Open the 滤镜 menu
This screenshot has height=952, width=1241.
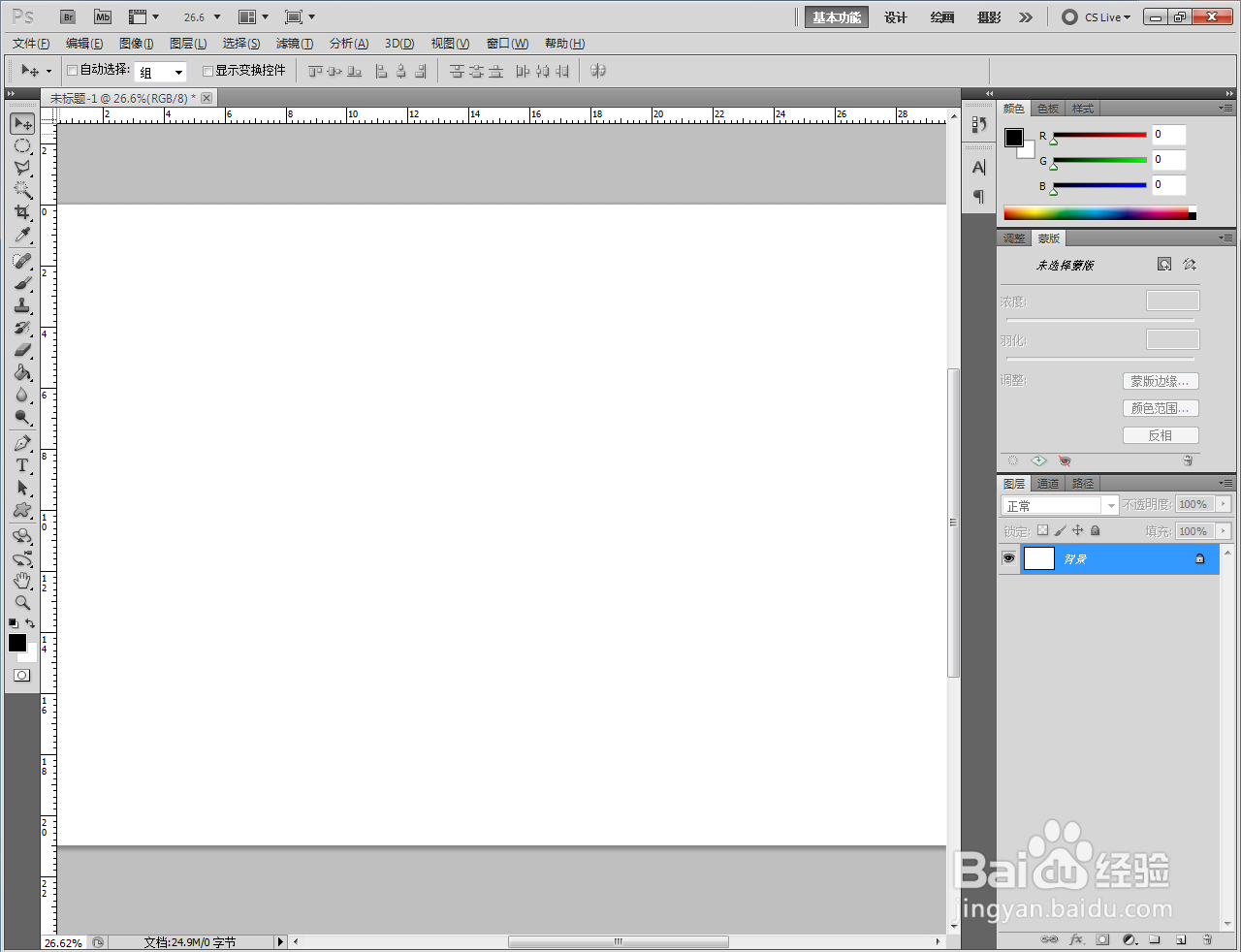[x=295, y=44]
